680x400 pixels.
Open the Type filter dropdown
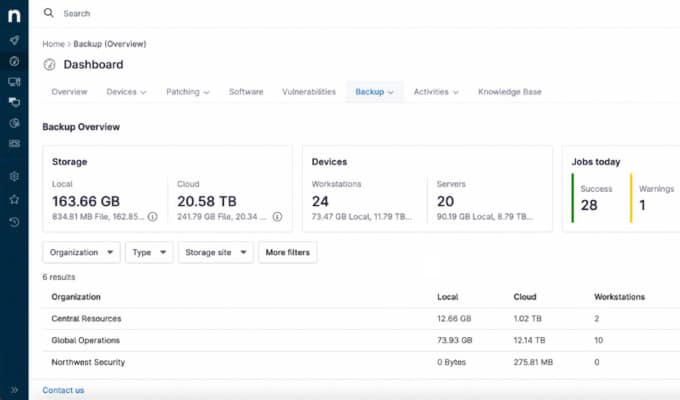(x=149, y=252)
